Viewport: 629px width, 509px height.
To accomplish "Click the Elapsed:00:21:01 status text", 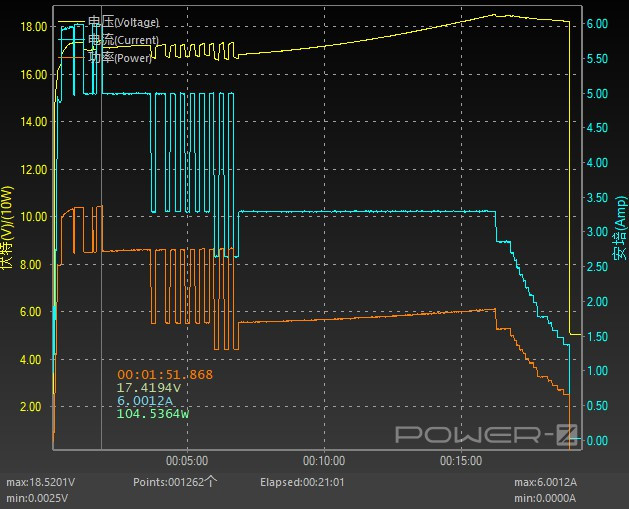I will point(302,482).
